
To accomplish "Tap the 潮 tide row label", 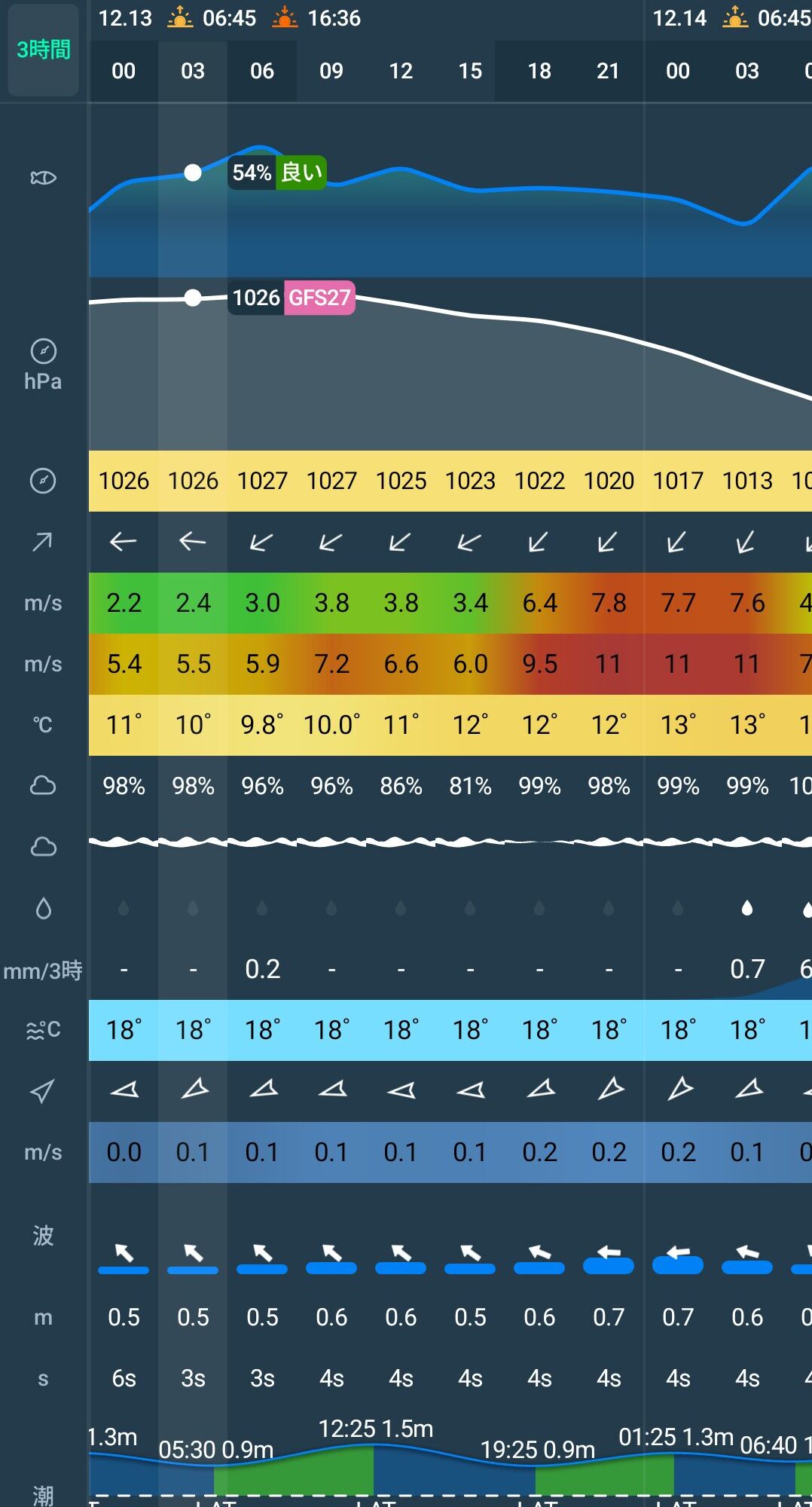I will coord(43,1495).
